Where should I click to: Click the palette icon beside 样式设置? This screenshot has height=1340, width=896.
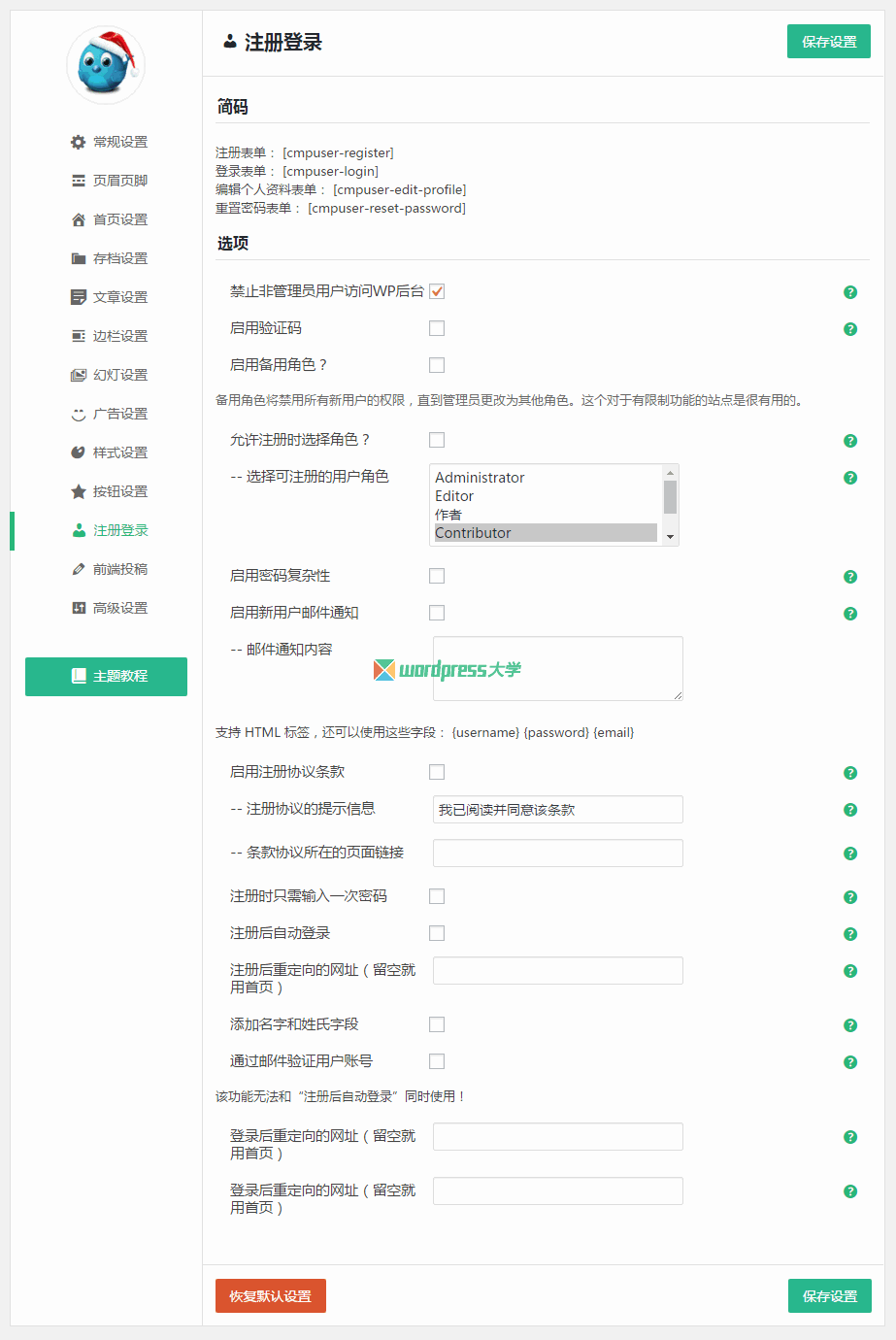[x=79, y=452]
